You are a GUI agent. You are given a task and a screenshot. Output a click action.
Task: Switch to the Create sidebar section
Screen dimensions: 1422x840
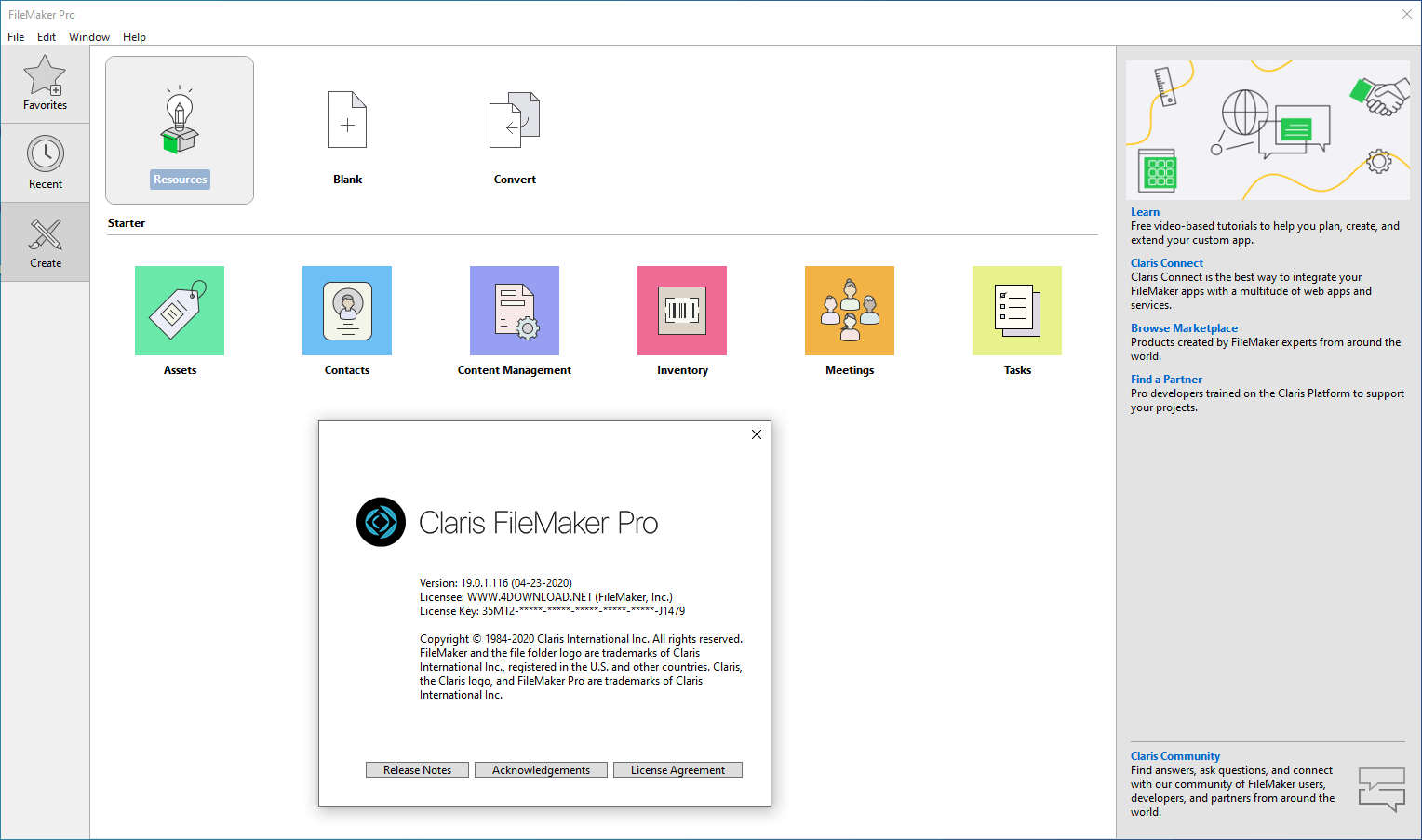pos(45,242)
